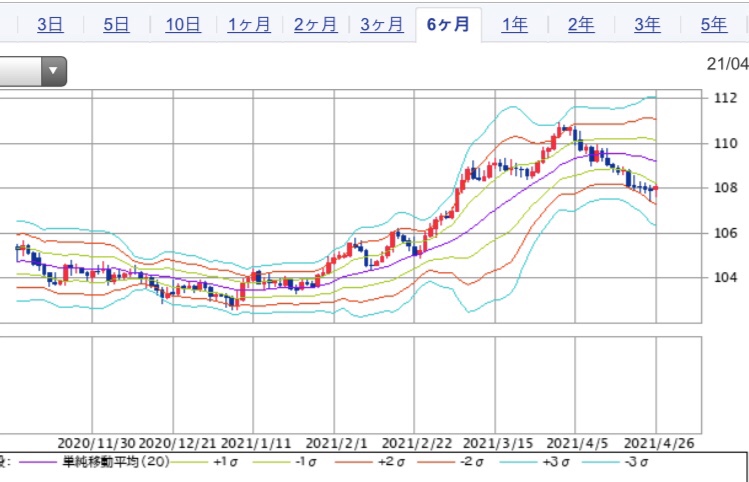Click the 108 price axis label
Viewport: 749px width, 482px height.
726,188
